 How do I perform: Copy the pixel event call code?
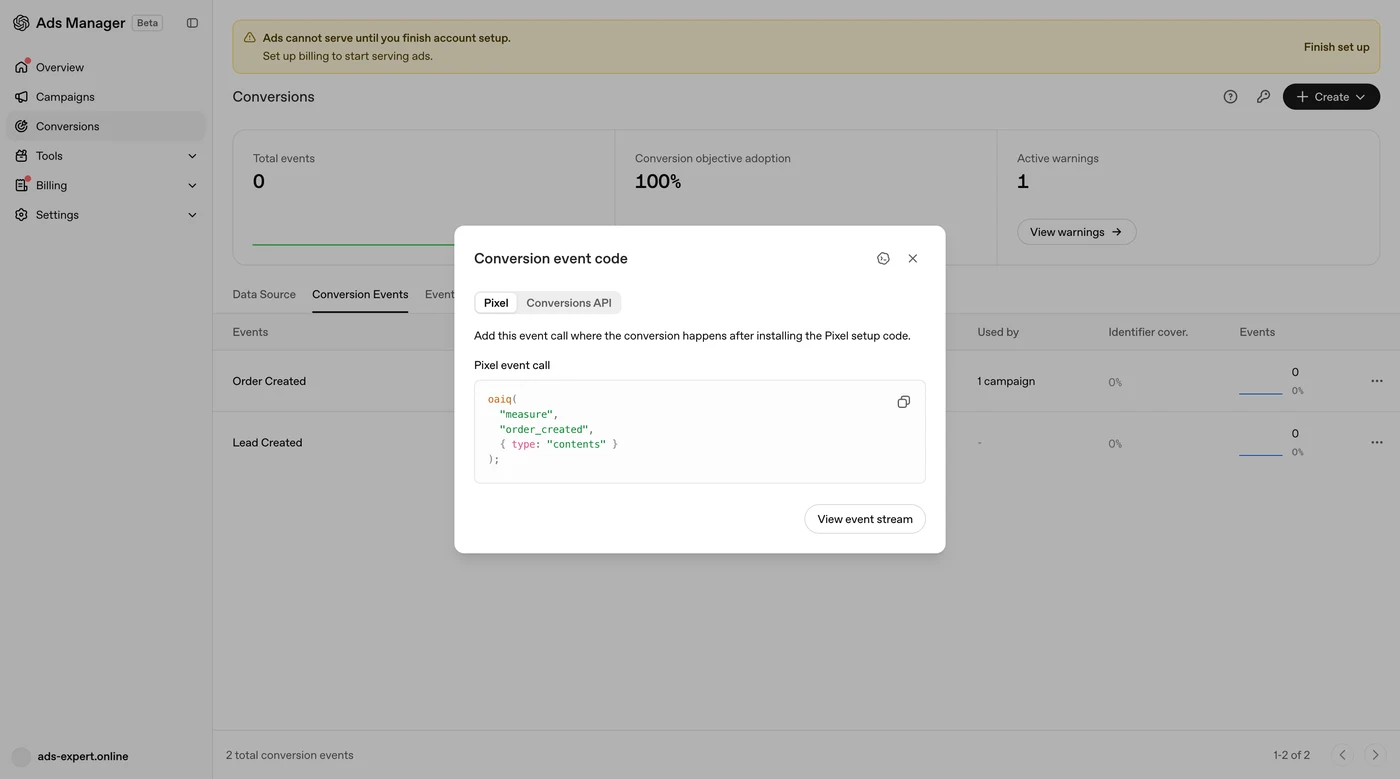coord(903,402)
